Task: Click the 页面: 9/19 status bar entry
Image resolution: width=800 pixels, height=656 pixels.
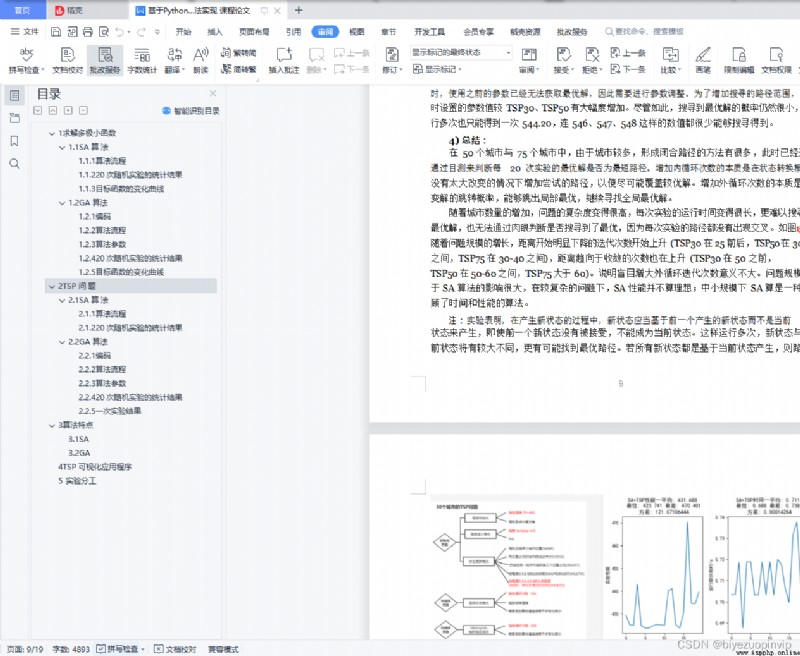Action: coord(25,649)
